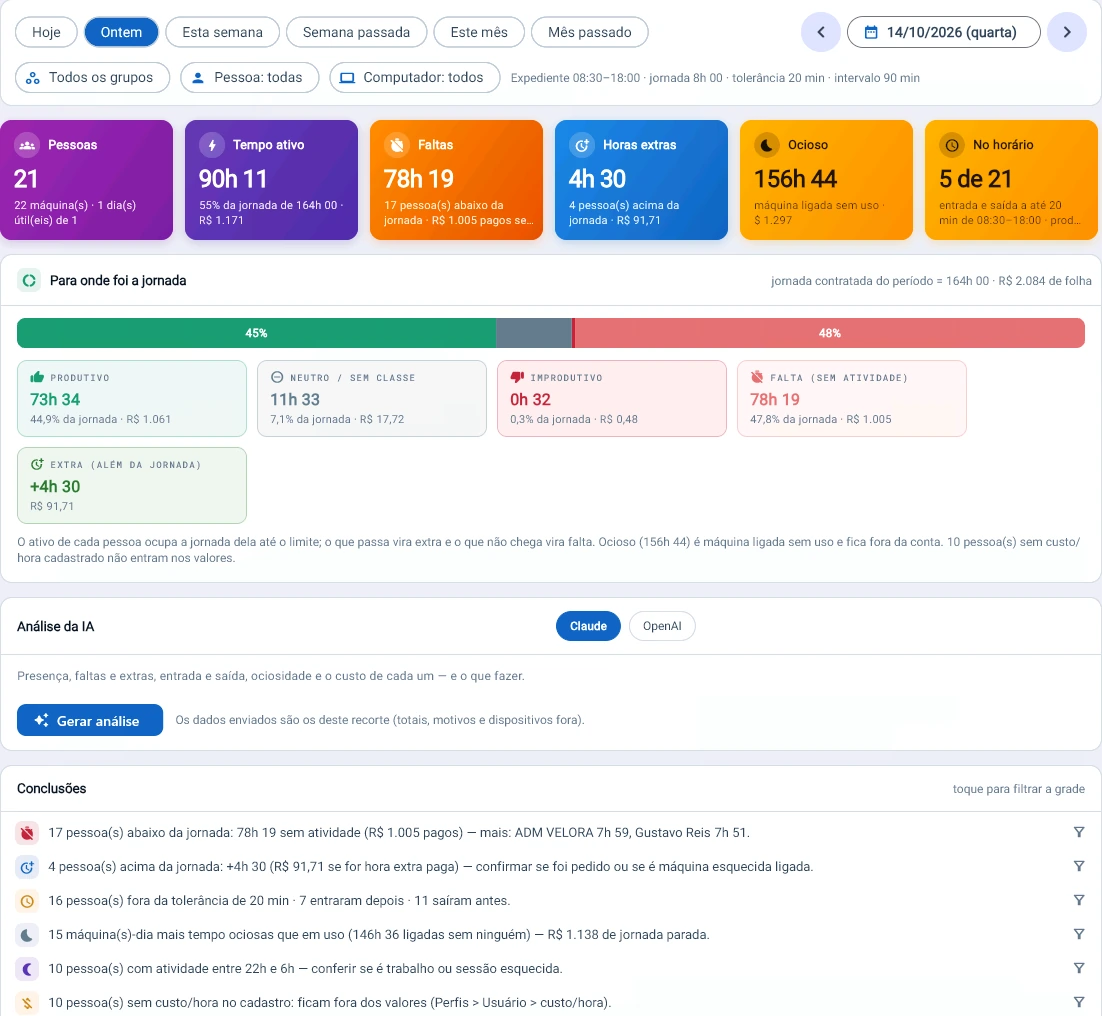Click the thumbs-down icon in the Improdutivo box
1102x1016 pixels.
517,377
